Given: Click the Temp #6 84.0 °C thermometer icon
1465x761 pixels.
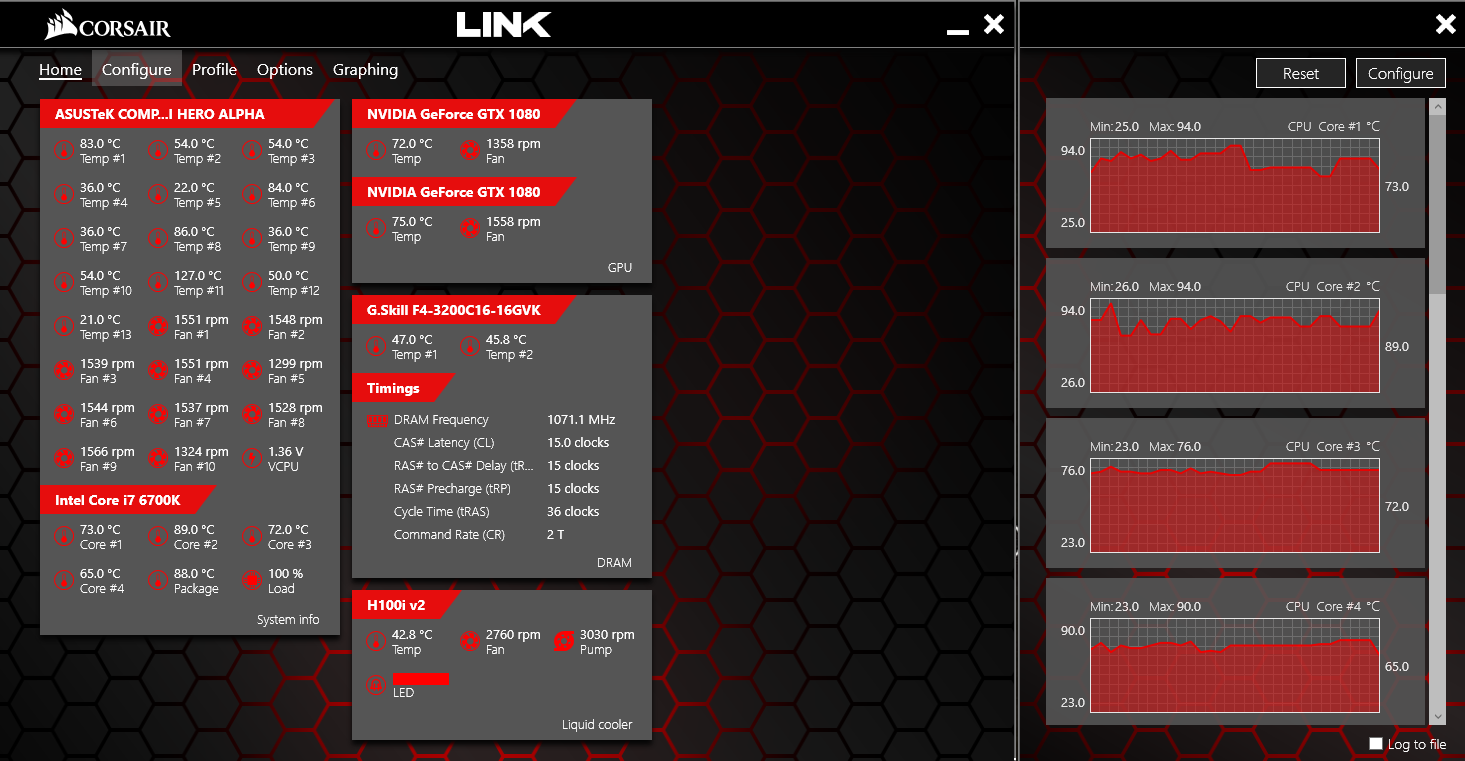Looking at the screenshot, I should pyautogui.click(x=252, y=195).
